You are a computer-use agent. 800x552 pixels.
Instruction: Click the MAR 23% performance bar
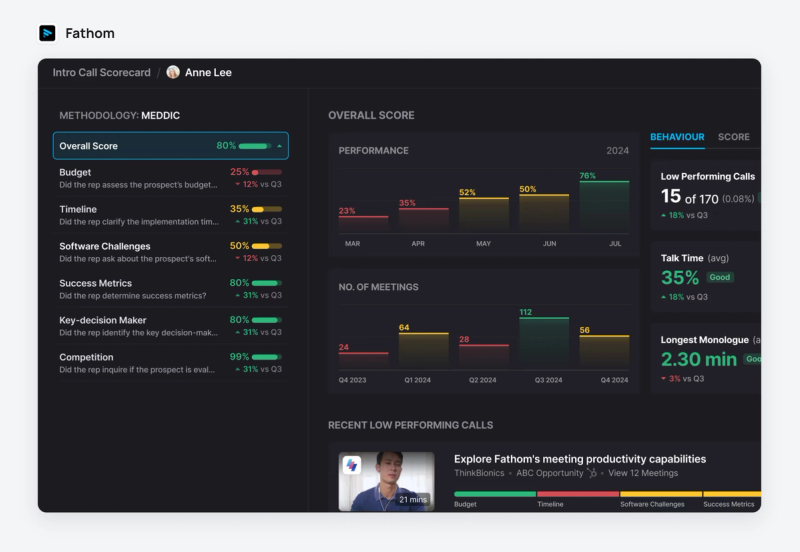coord(363,224)
